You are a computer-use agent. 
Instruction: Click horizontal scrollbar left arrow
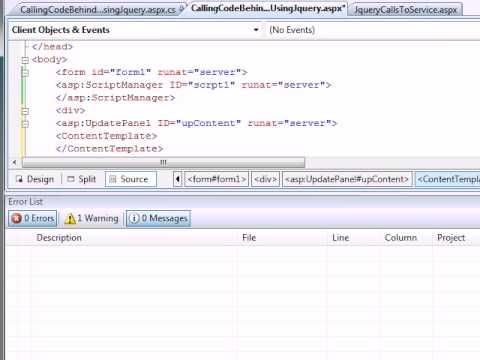click(x=14, y=163)
